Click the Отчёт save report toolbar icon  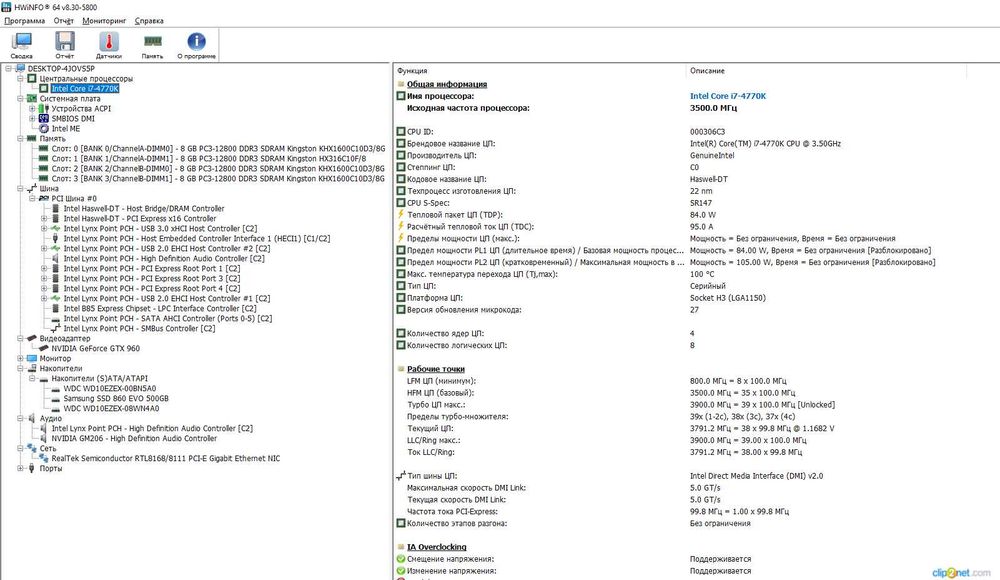(x=64, y=46)
